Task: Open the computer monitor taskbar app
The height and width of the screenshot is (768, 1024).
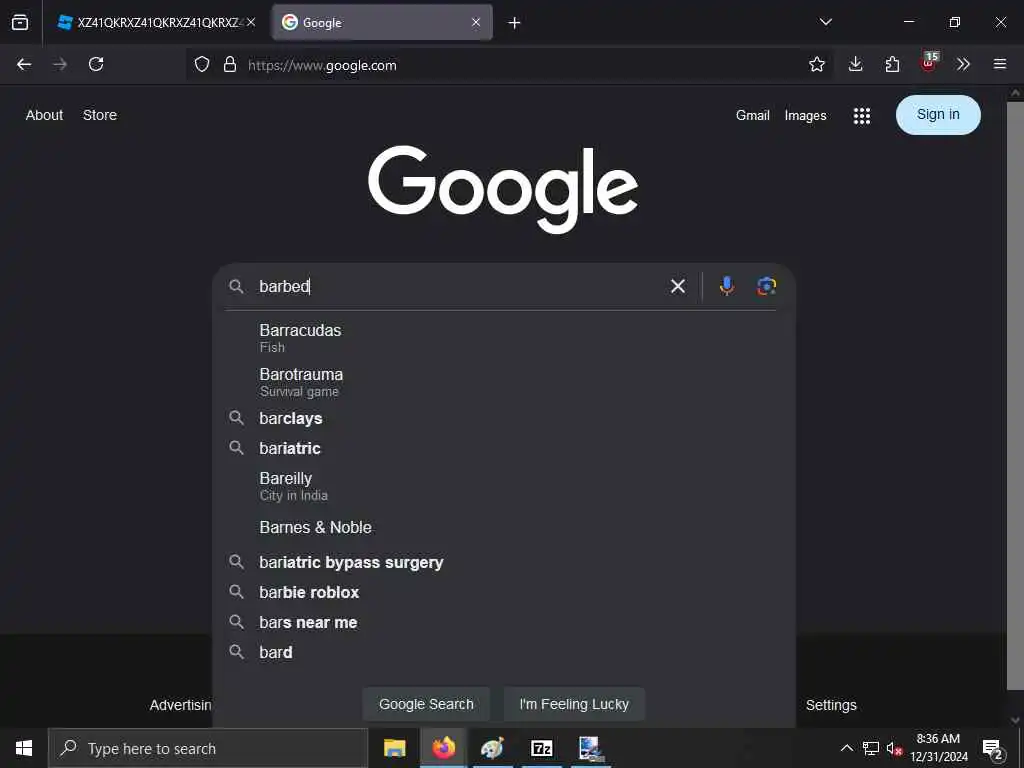Action: (590, 748)
